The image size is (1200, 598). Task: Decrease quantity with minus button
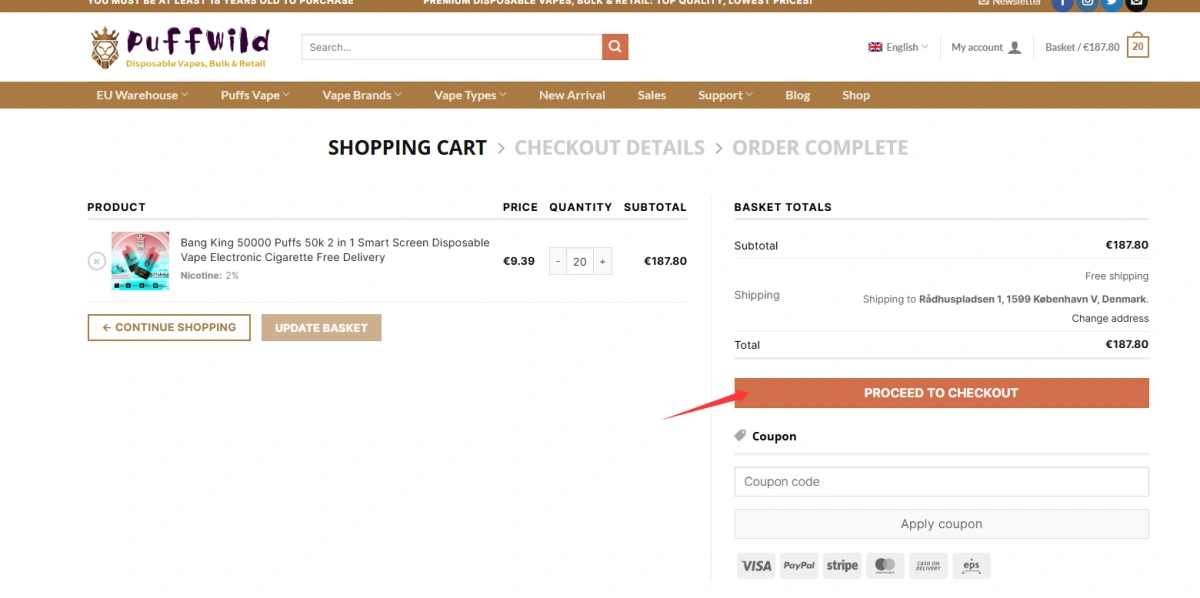point(558,262)
